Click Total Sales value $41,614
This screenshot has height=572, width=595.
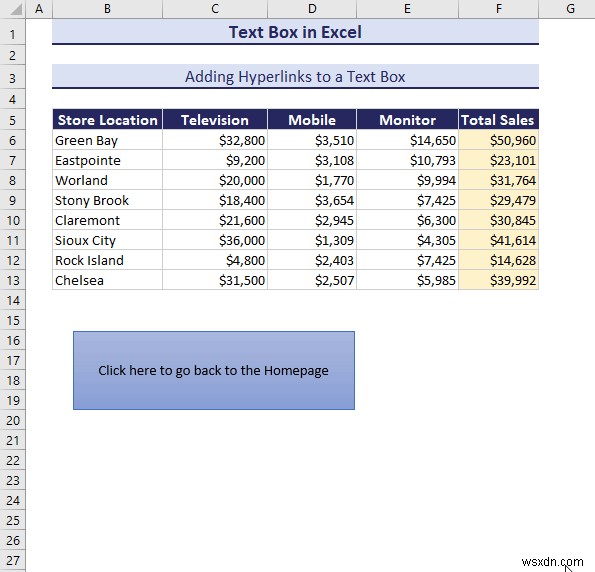(x=499, y=240)
